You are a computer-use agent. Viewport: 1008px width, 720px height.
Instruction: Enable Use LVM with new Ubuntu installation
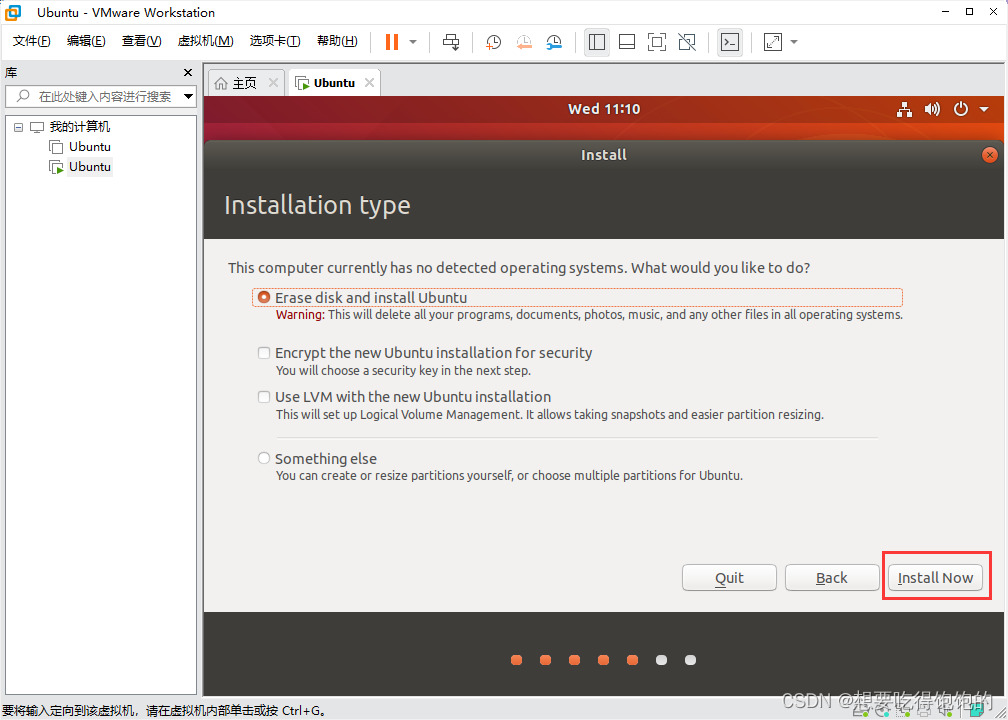pos(264,397)
